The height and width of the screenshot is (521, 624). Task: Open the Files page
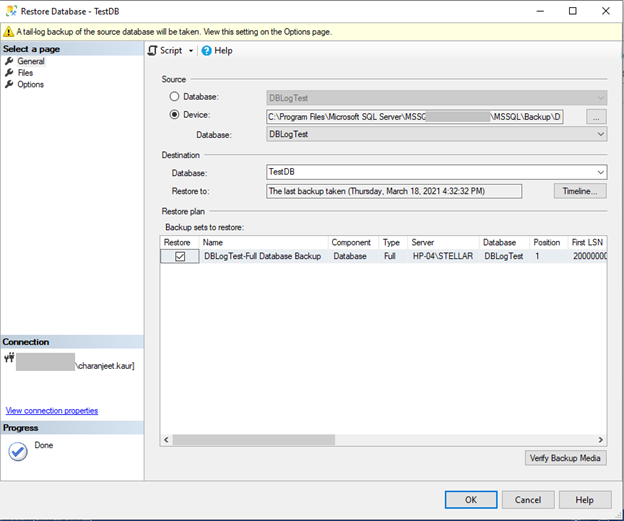click(25, 73)
